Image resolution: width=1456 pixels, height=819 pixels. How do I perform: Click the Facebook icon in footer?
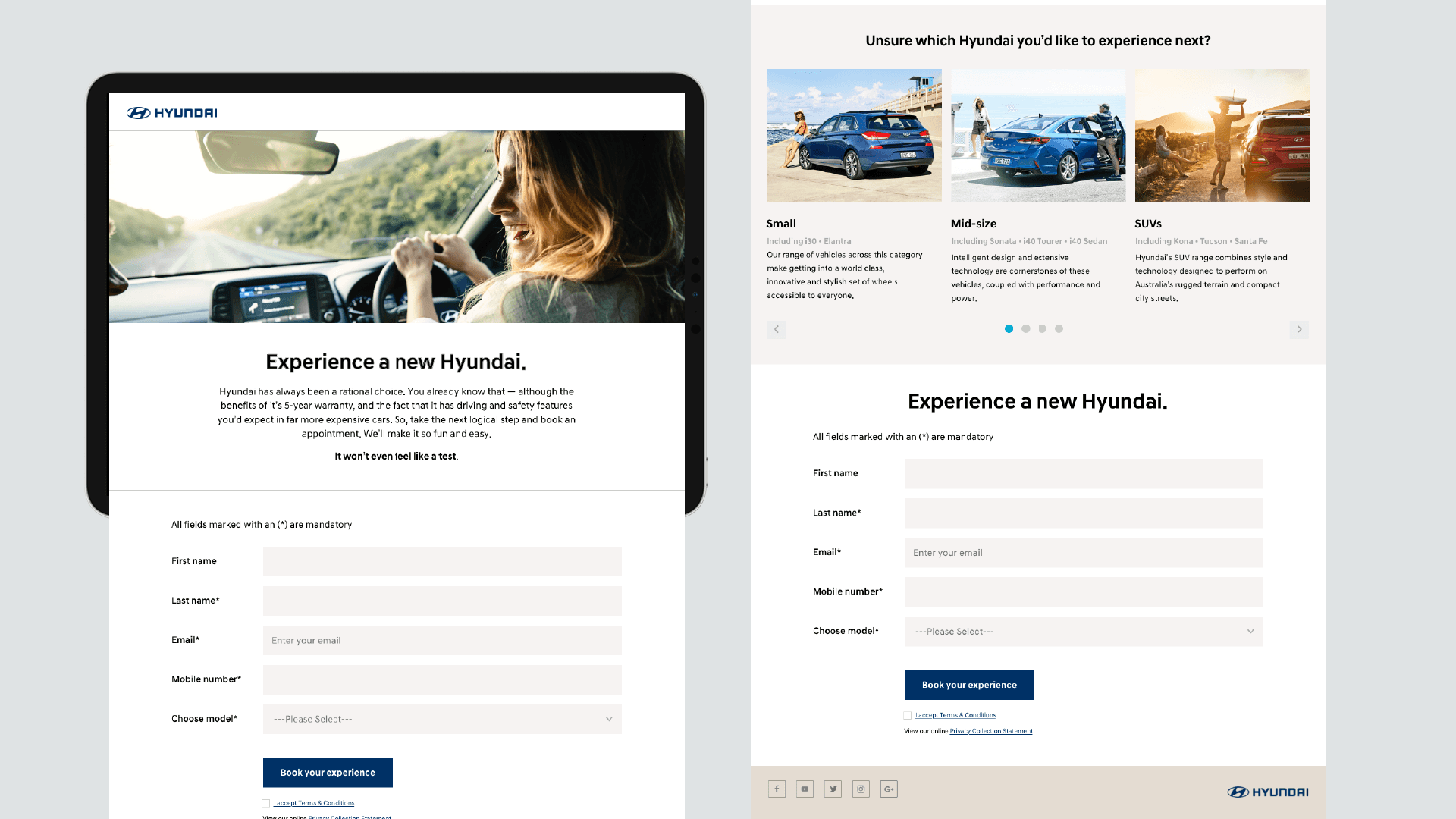[777, 789]
